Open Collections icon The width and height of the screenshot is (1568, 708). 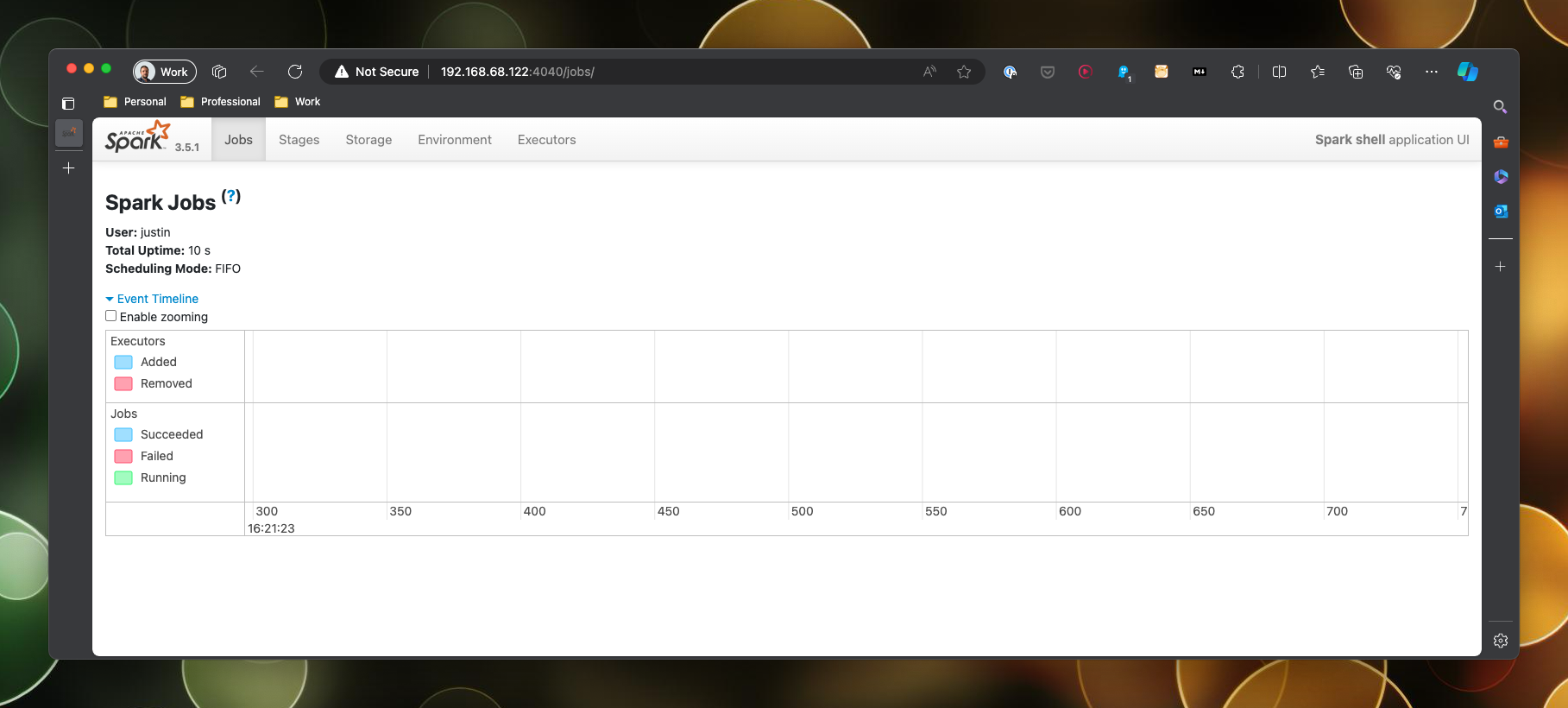click(x=1356, y=72)
